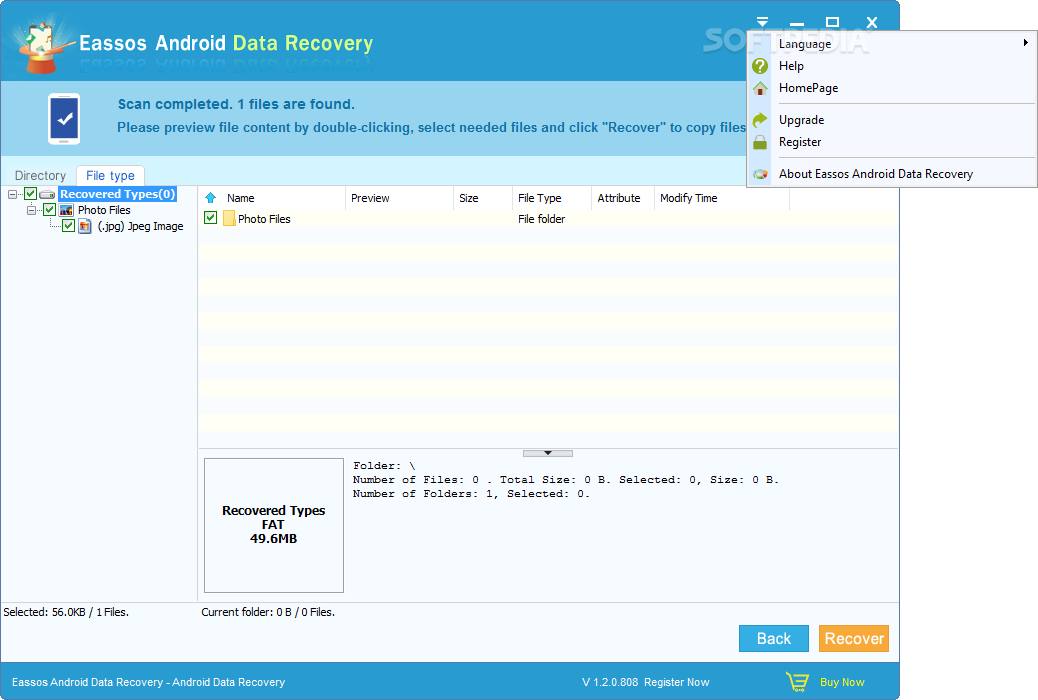Click the 'V 1.2.0.808' version text
Viewport: 1038px width, 700px height.
tap(610, 682)
